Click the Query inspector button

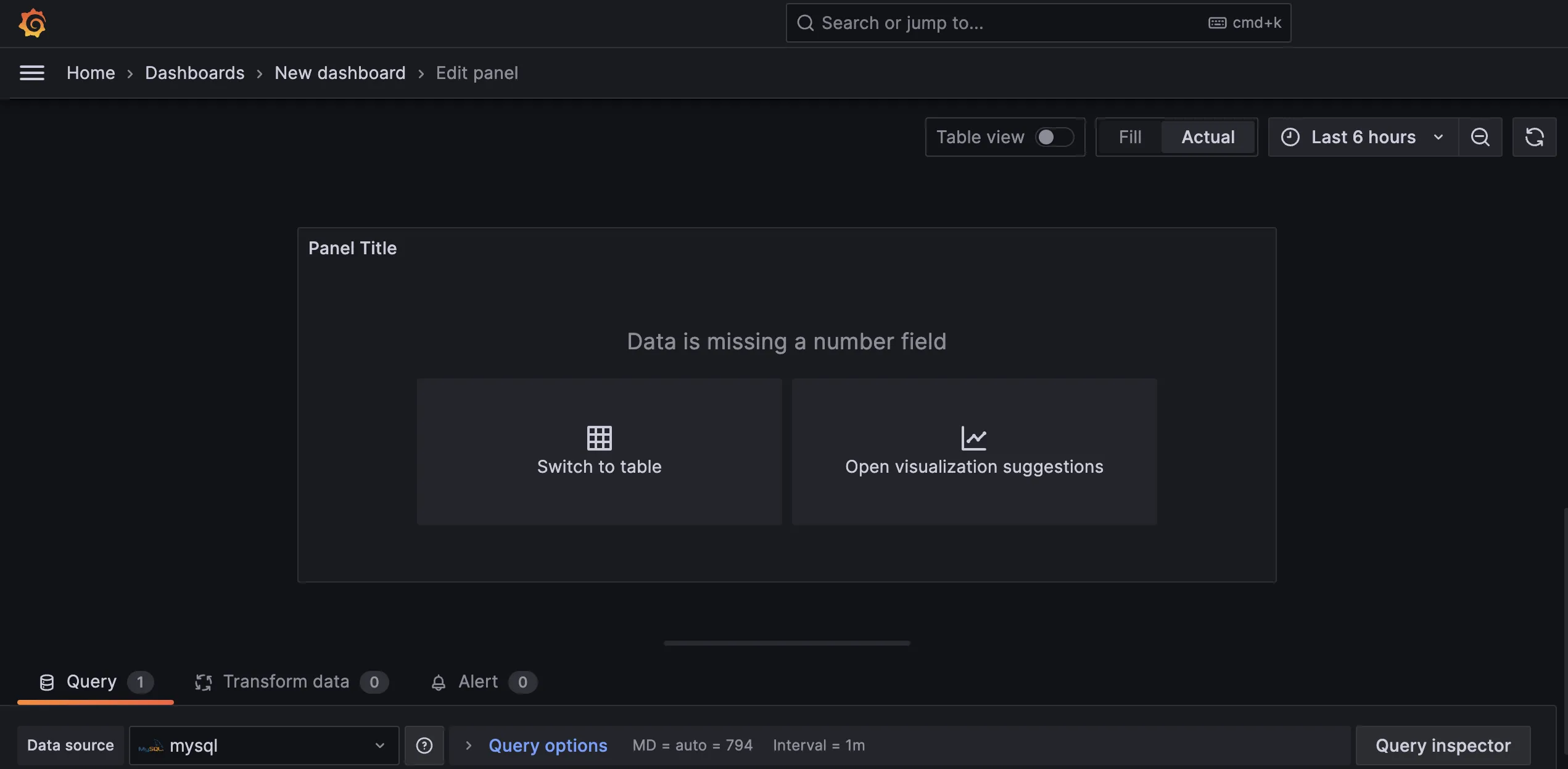[x=1444, y=745]
